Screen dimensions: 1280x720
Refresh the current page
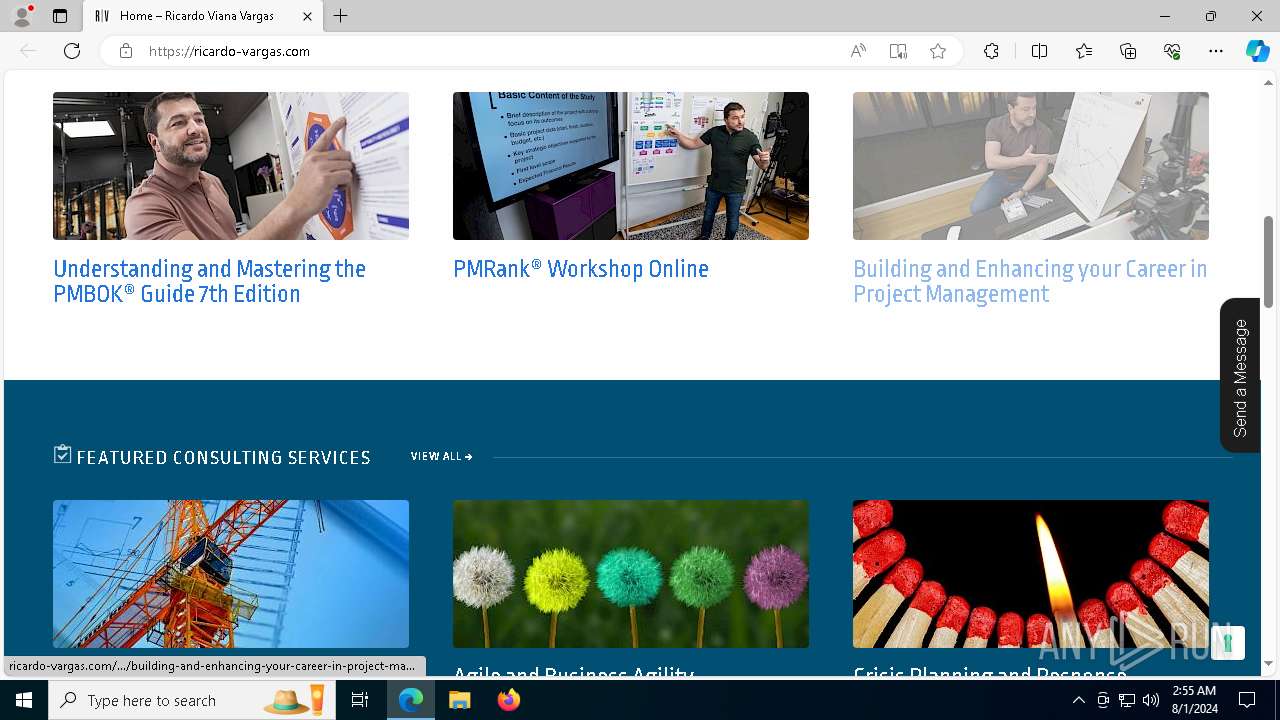click(72, 51)
